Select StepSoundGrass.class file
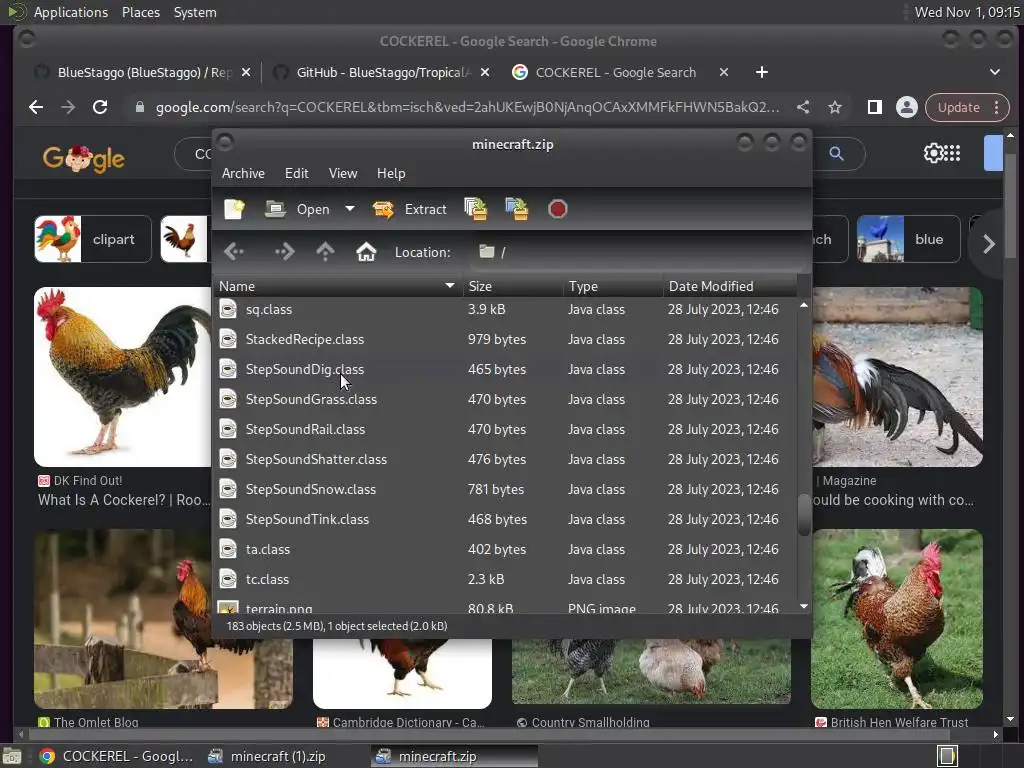Image resolution: width=1024 pixels, height=768 pixels. click(x=505, y=399)
